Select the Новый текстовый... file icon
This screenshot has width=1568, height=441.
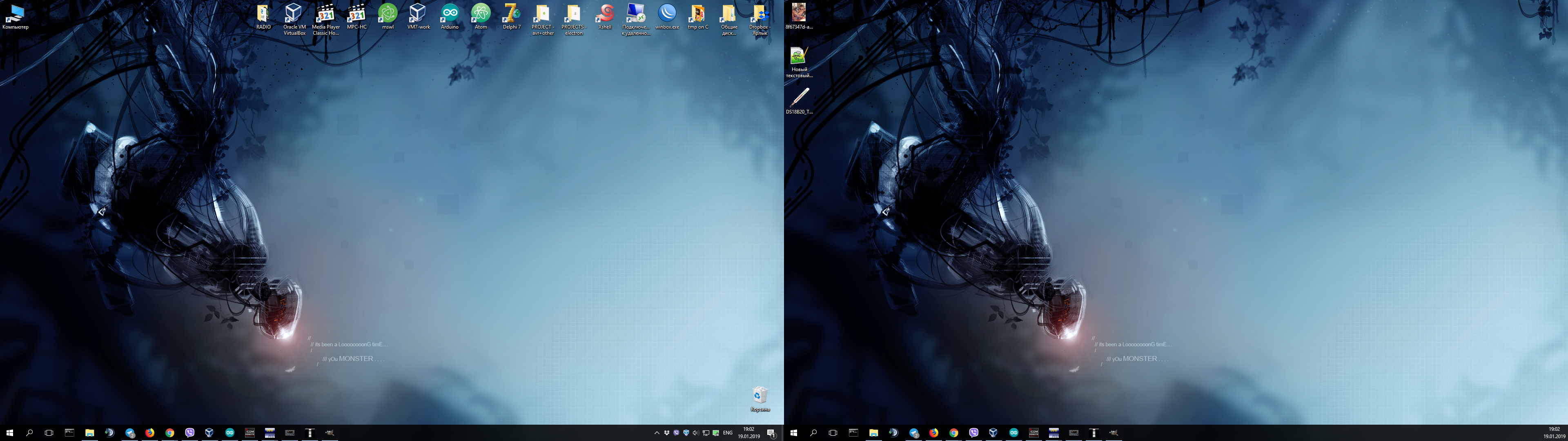tap(799, 63)
